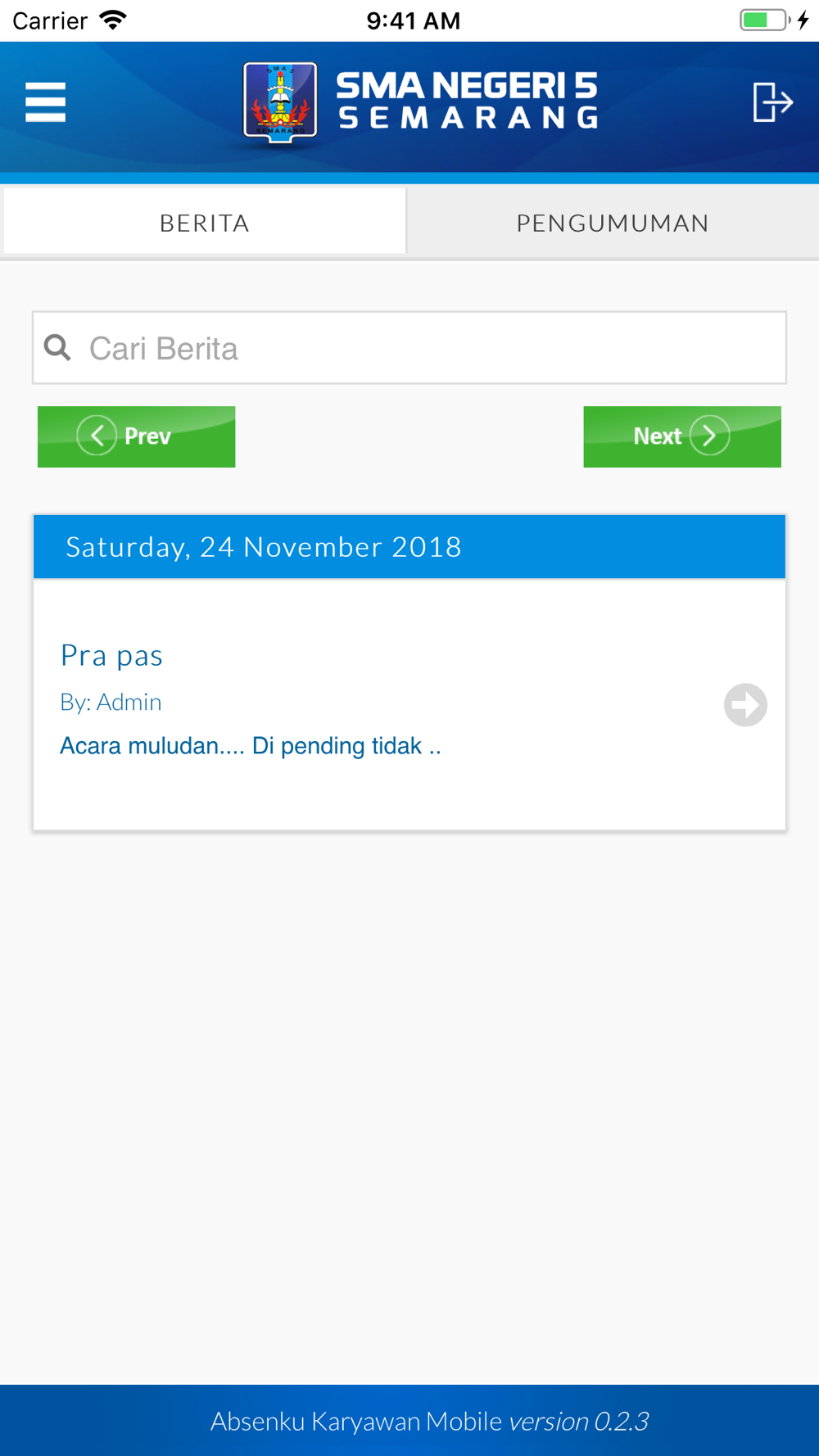Click the Prev button
Viewport: 819px width, 1456px height.
(136, 436)
